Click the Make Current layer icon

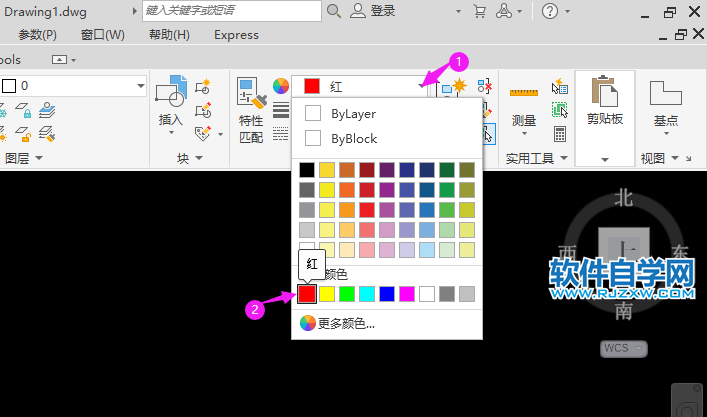point(47,110)
